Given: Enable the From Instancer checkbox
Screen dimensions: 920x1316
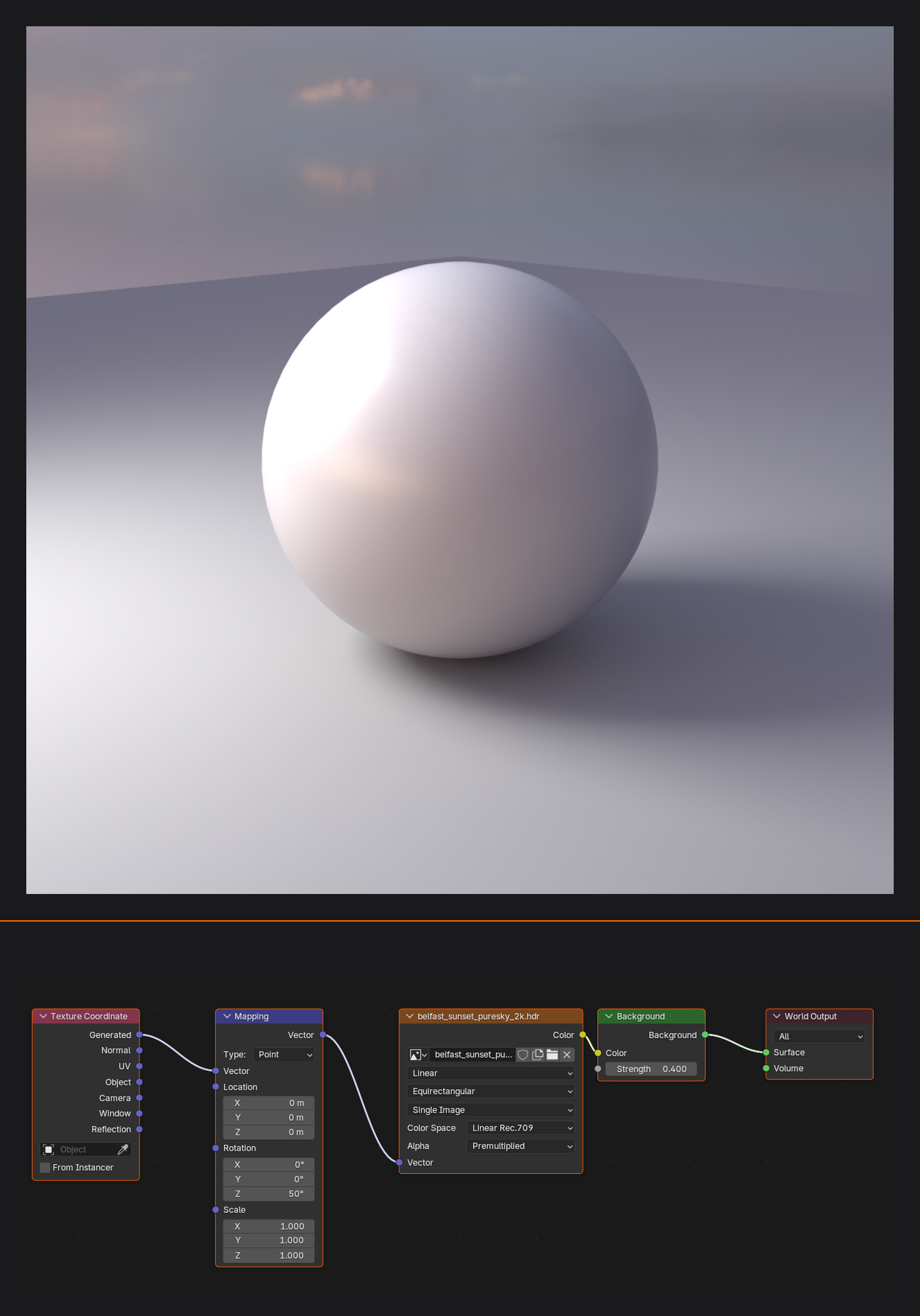Looking at the screenshot, I should [x=45, y=1167].
